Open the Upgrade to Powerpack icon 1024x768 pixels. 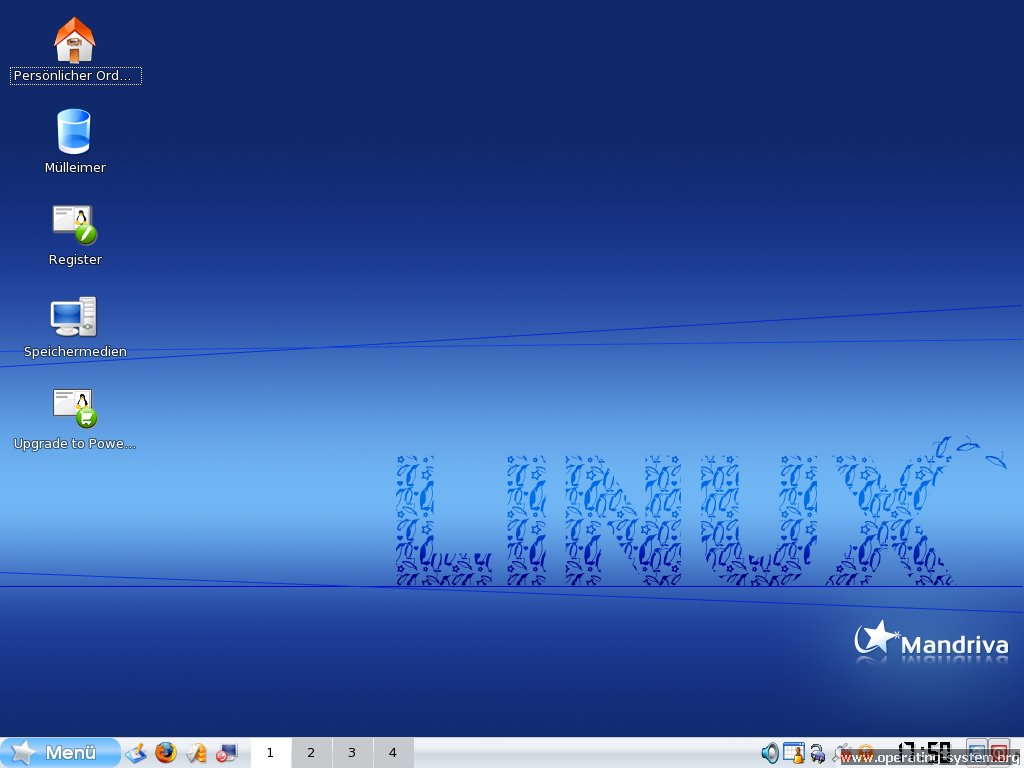point(74,408)
